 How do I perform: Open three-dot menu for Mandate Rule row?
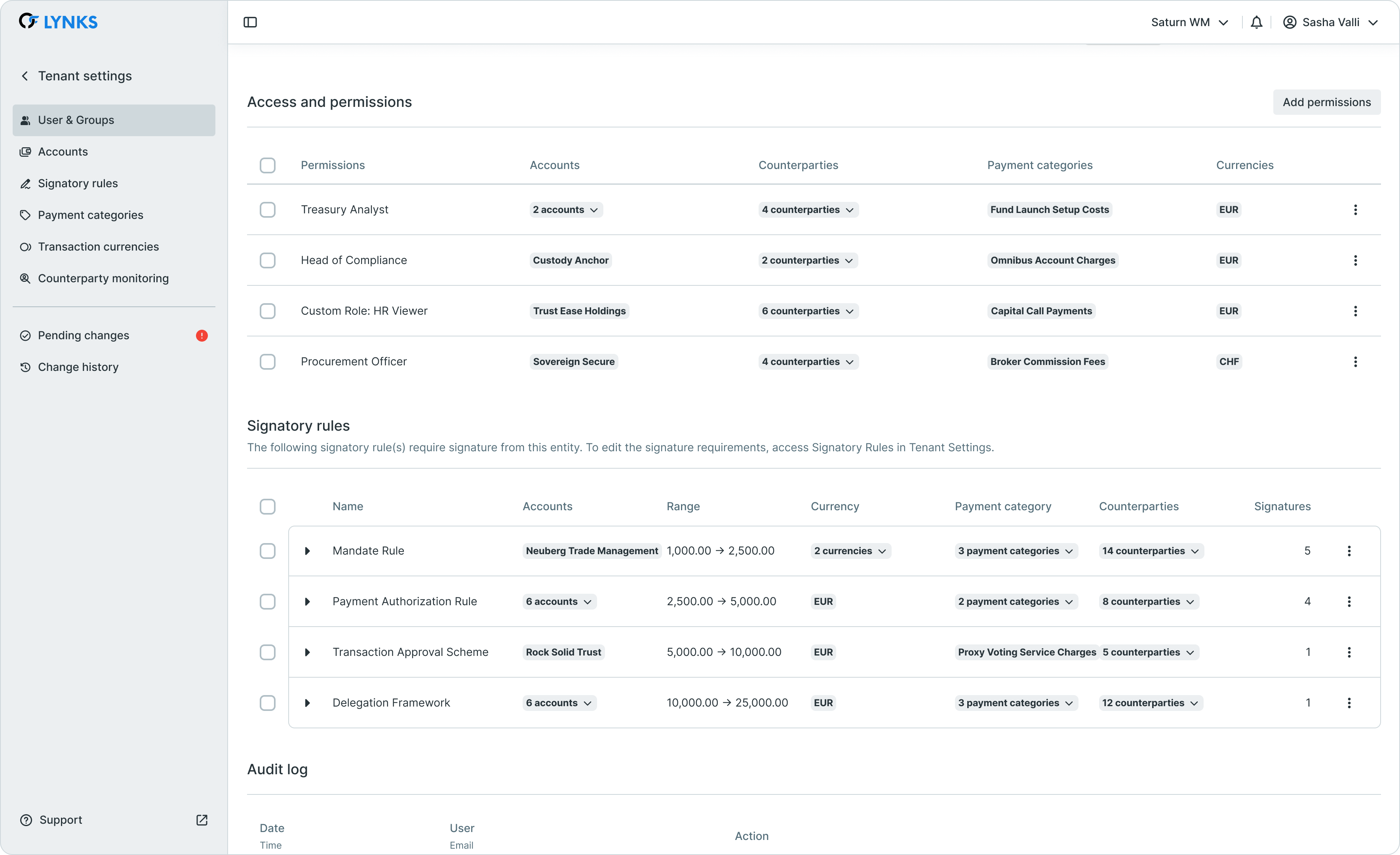pos(1349,551)
